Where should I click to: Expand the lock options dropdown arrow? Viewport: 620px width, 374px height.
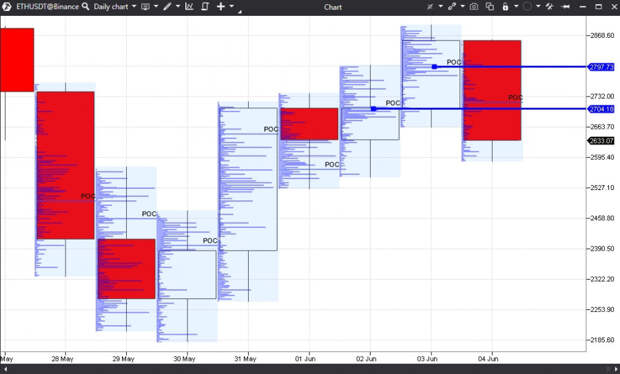(516, 6)
